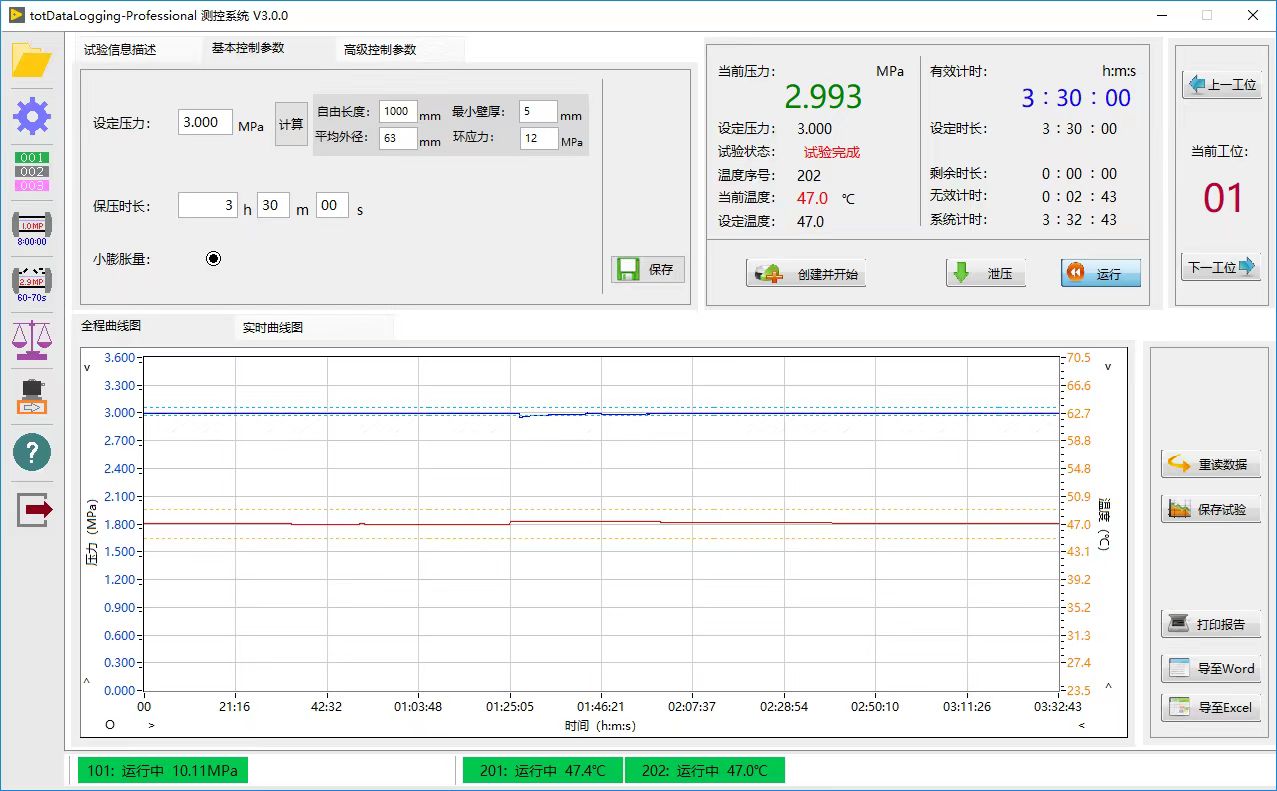Click the 无效计时 value 0 : 02 : 43
The image size is (1277, 791).
1079,196
